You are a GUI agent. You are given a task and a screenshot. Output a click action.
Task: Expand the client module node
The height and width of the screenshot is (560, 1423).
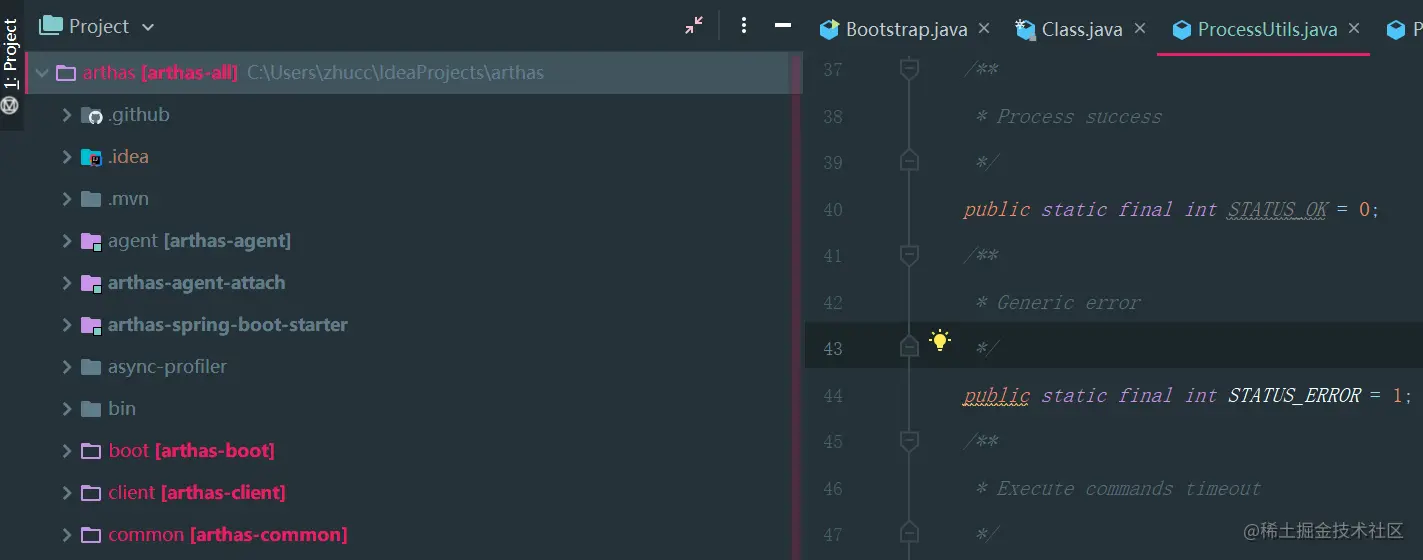[x=66, y=493]
